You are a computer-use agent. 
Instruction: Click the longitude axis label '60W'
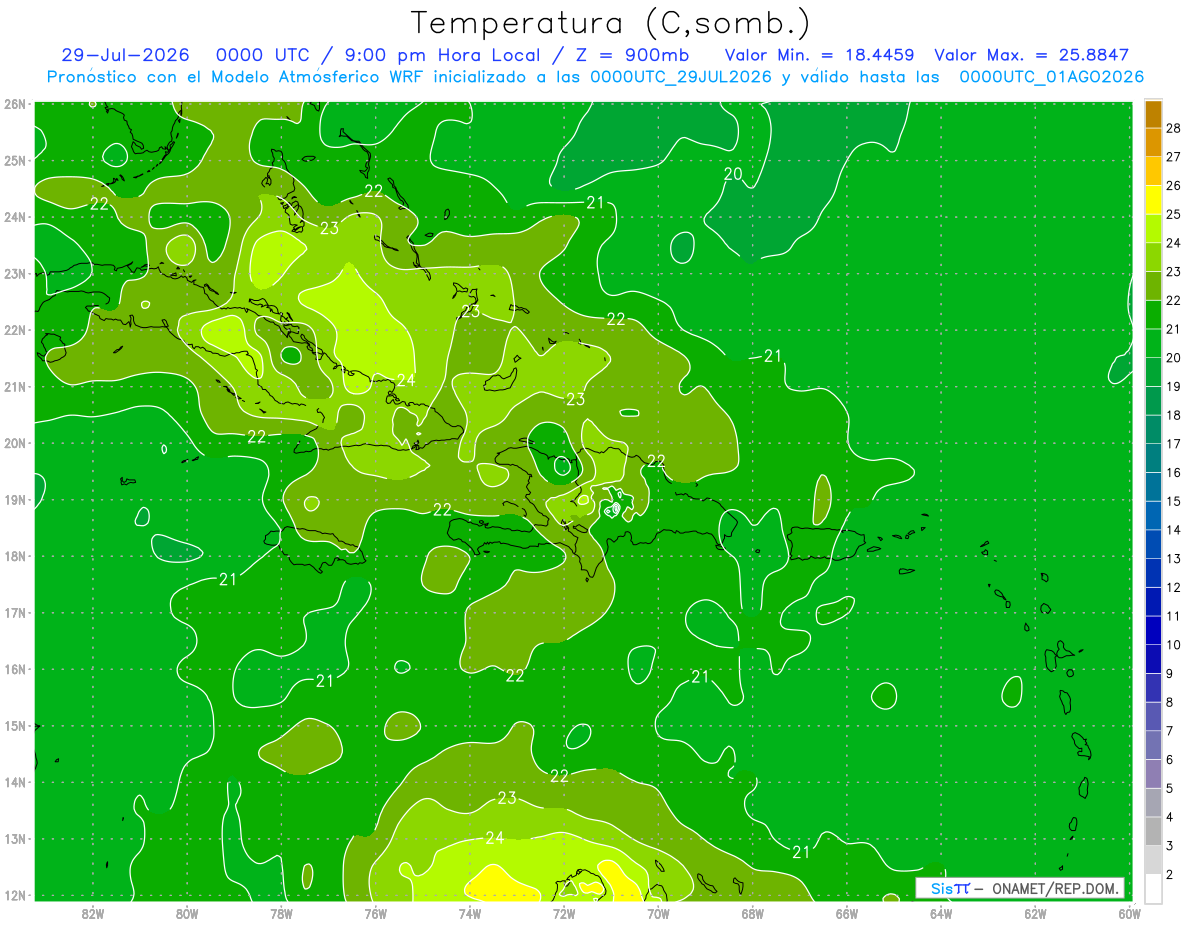pos(1129,913)
